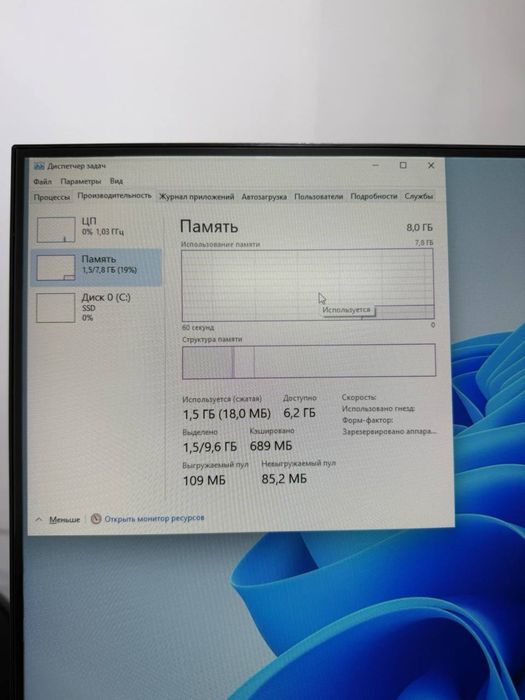Select the Диск 0 (C:) item
The height and width of the screenshot is (700, 525).
pyautogui.click(x=96, y=307)
